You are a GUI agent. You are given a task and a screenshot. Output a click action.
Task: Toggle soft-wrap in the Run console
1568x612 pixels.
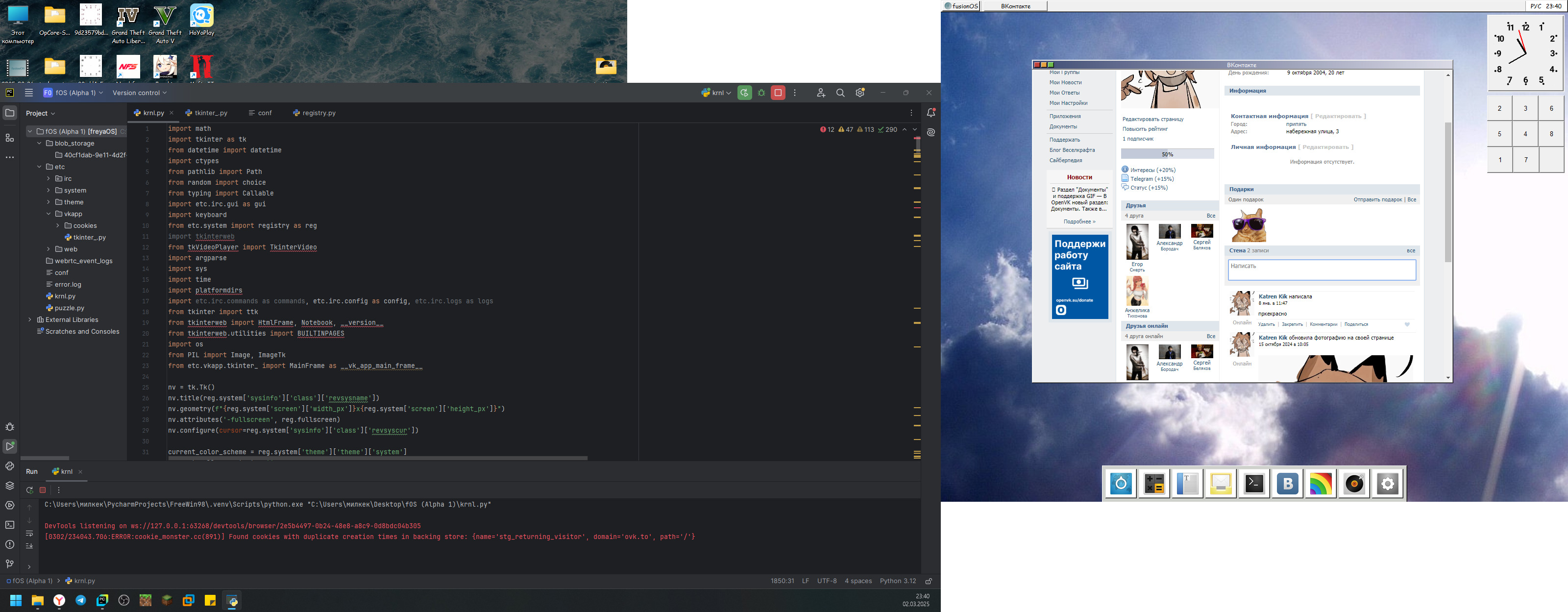tap(29, 534)
